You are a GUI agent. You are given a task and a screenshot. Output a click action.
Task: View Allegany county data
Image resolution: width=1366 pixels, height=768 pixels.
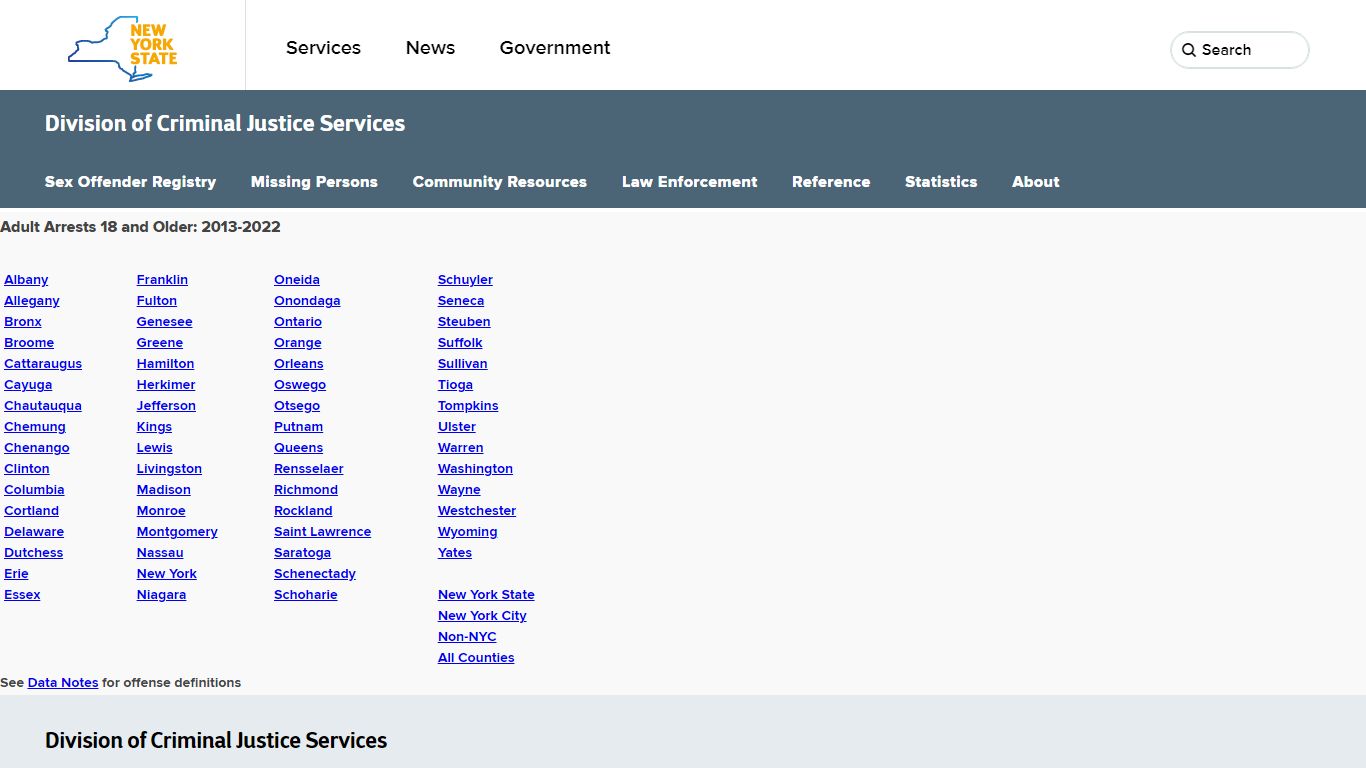tap(32, 301)
